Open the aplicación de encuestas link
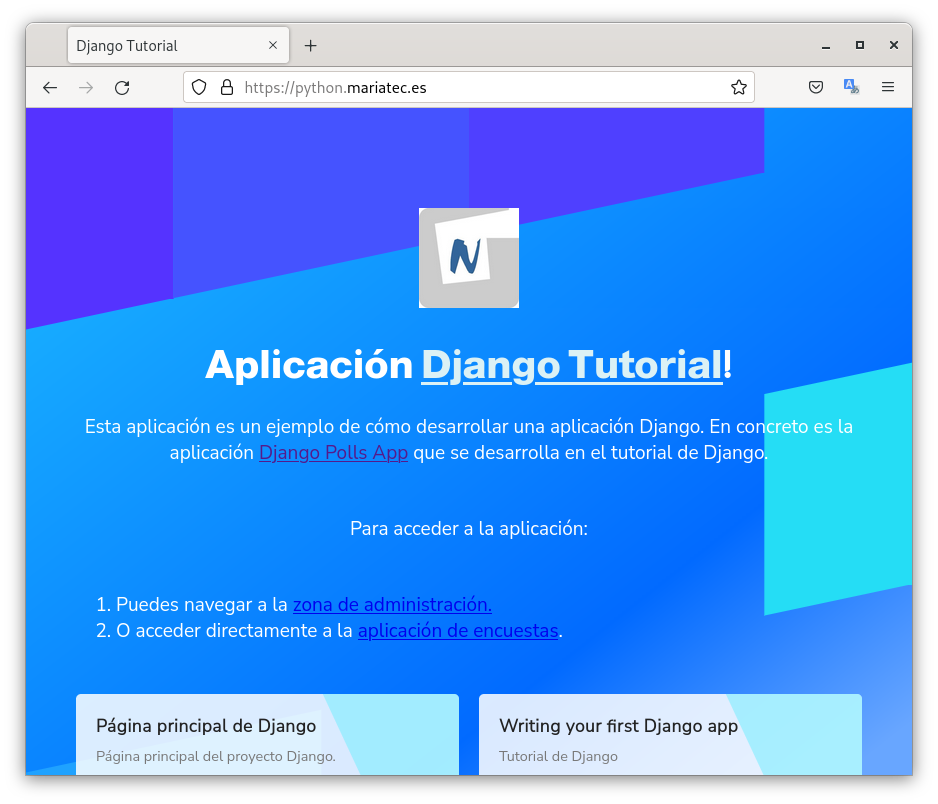Viewport: 938px width, 804px height. pyautogui.click(x=458, y=631)
